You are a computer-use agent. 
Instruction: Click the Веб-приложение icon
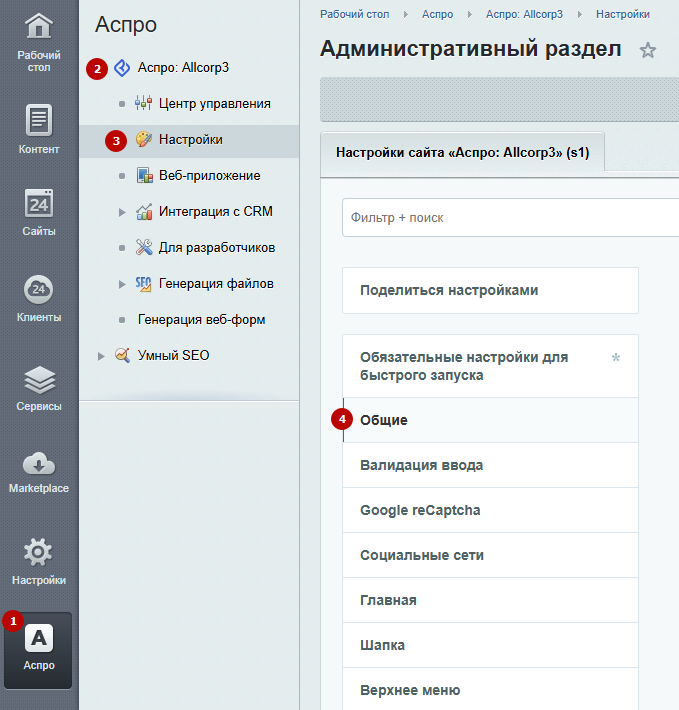pyautogui.click(x=145, y=176)
